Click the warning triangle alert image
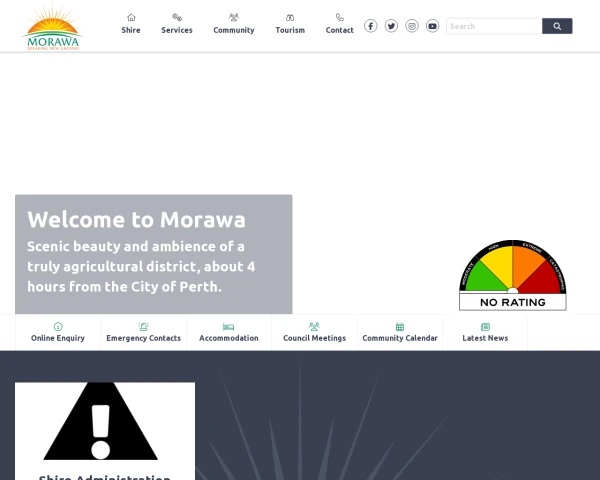The image size is (600, 480). 101,422
